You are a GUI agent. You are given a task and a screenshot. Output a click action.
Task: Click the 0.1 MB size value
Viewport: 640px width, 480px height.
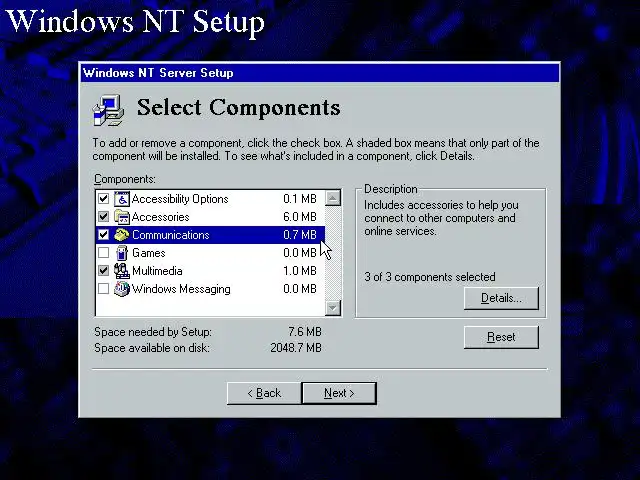(300, 199)
